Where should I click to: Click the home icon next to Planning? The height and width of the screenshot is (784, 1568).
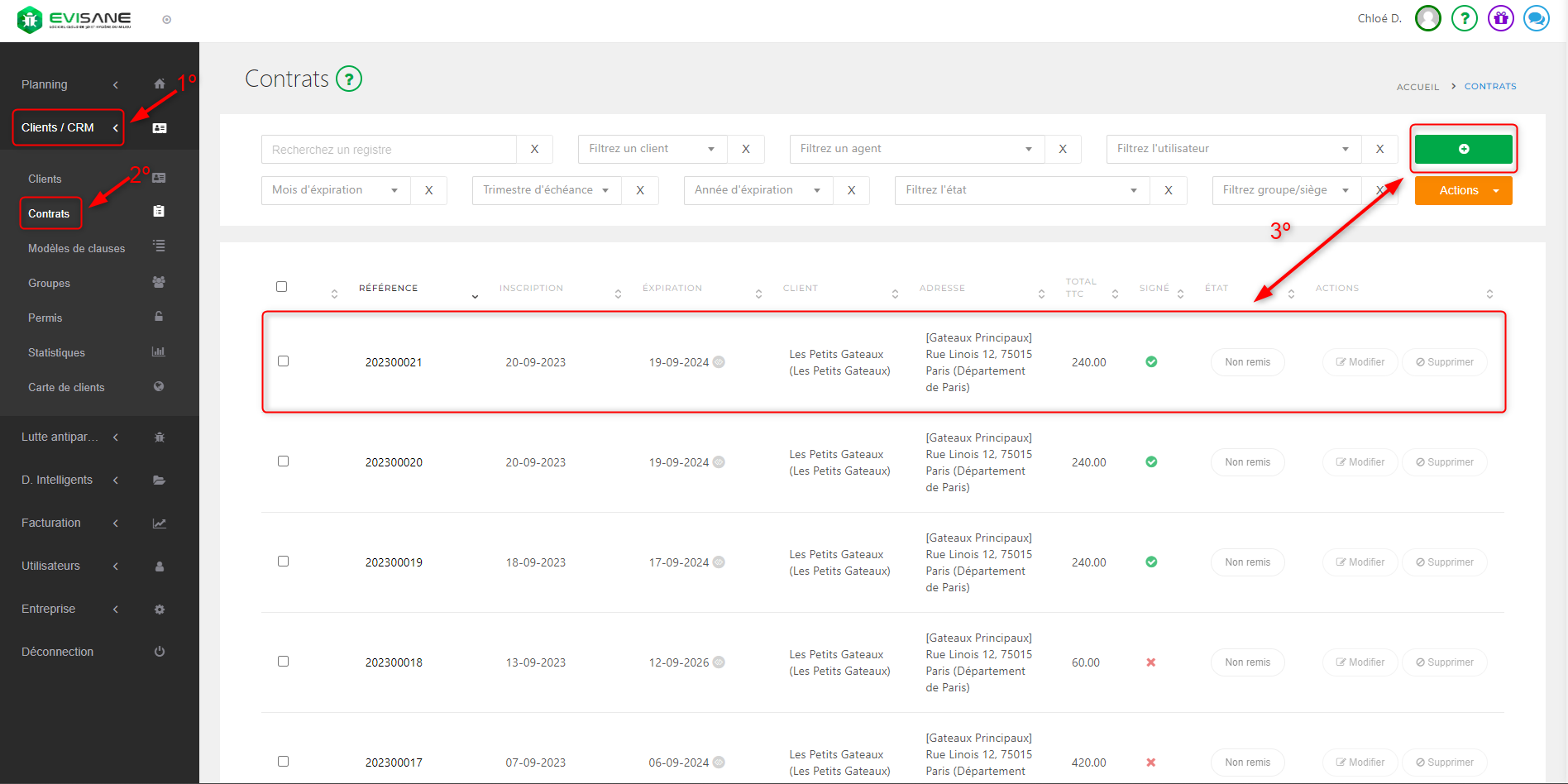160,84
